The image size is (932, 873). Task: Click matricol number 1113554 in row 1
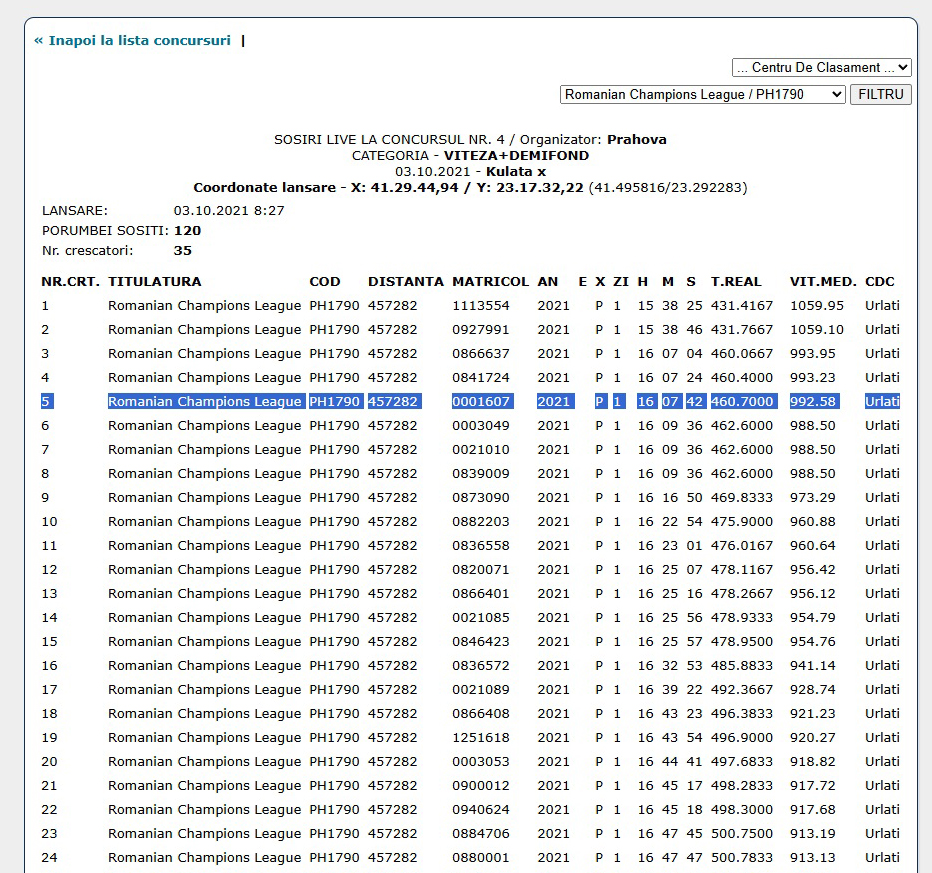tap(480, 306)
